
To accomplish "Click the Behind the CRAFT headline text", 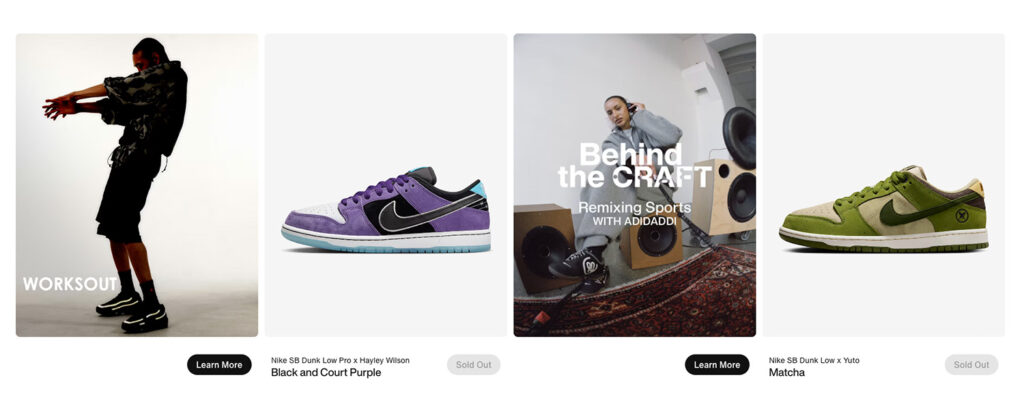I will (634, 166).
